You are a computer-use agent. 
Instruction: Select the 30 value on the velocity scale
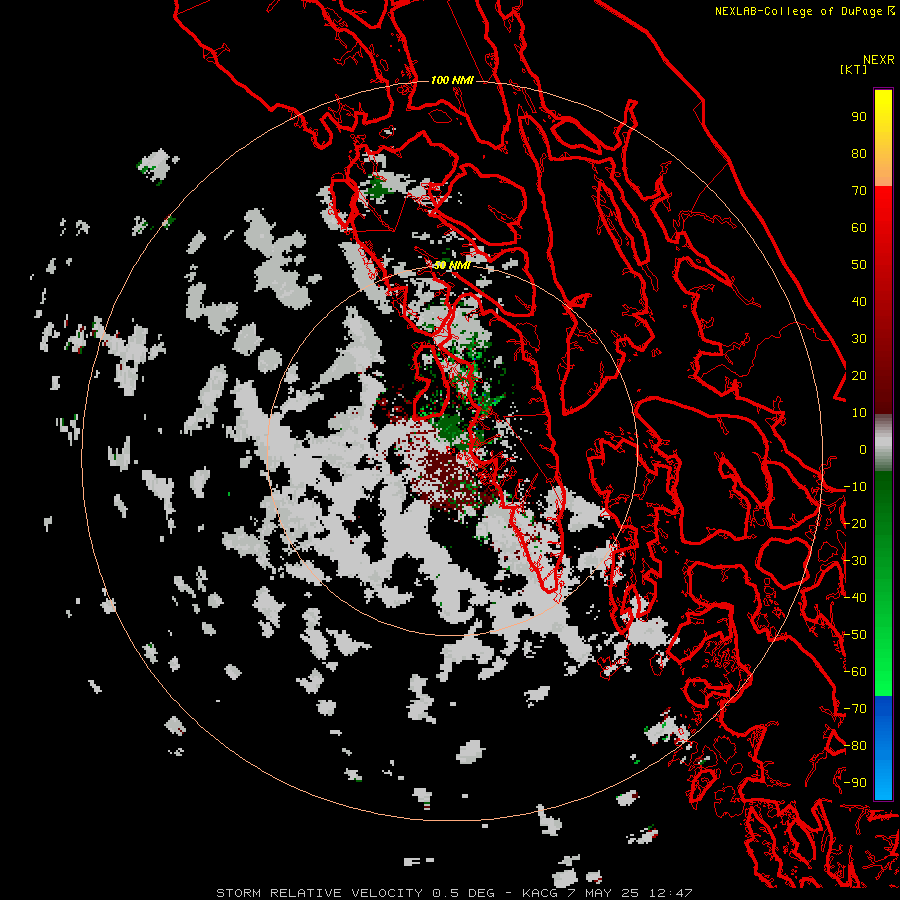tap(859, 339)
